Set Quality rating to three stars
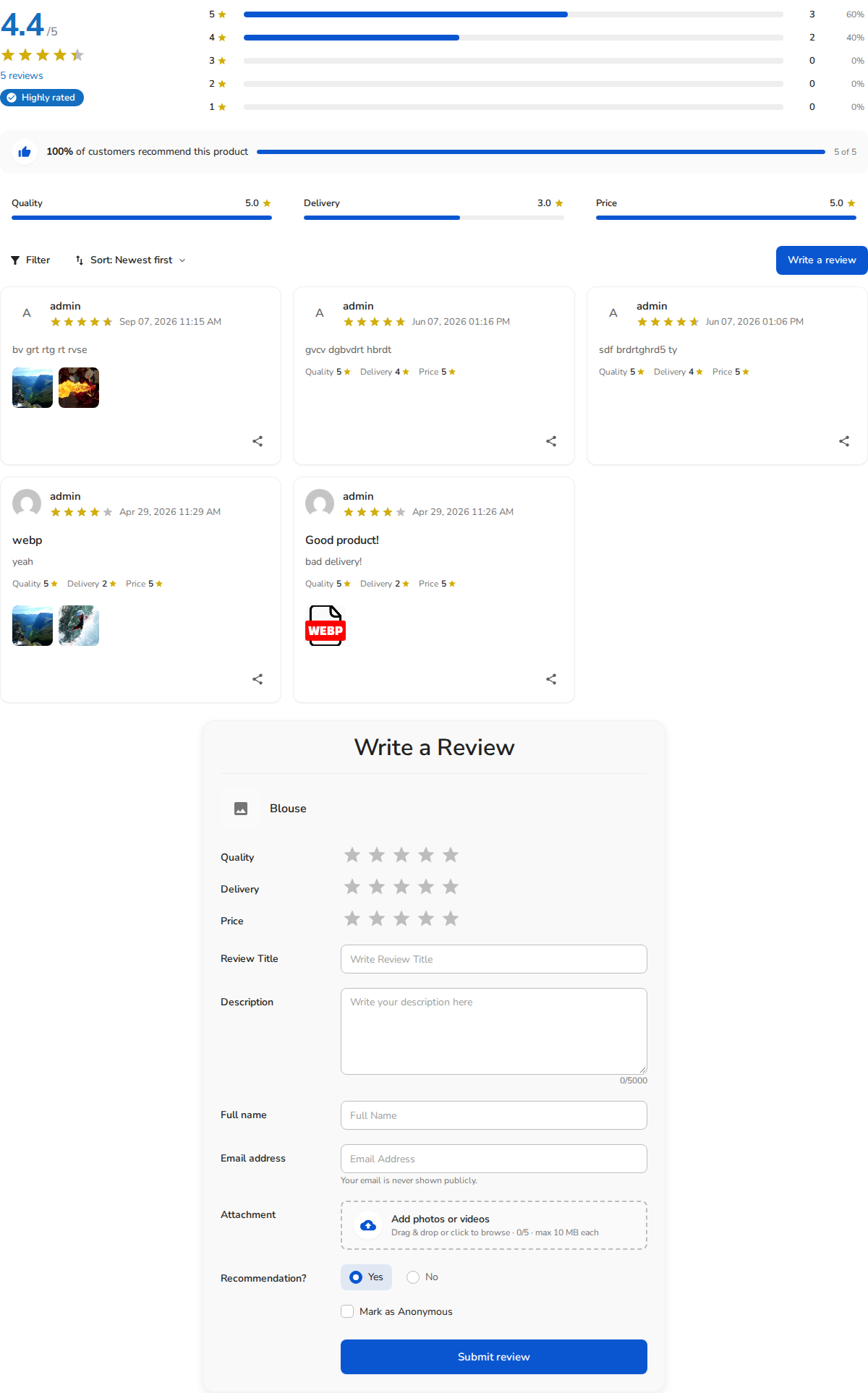868x1393 pixels. click(401, 855)
